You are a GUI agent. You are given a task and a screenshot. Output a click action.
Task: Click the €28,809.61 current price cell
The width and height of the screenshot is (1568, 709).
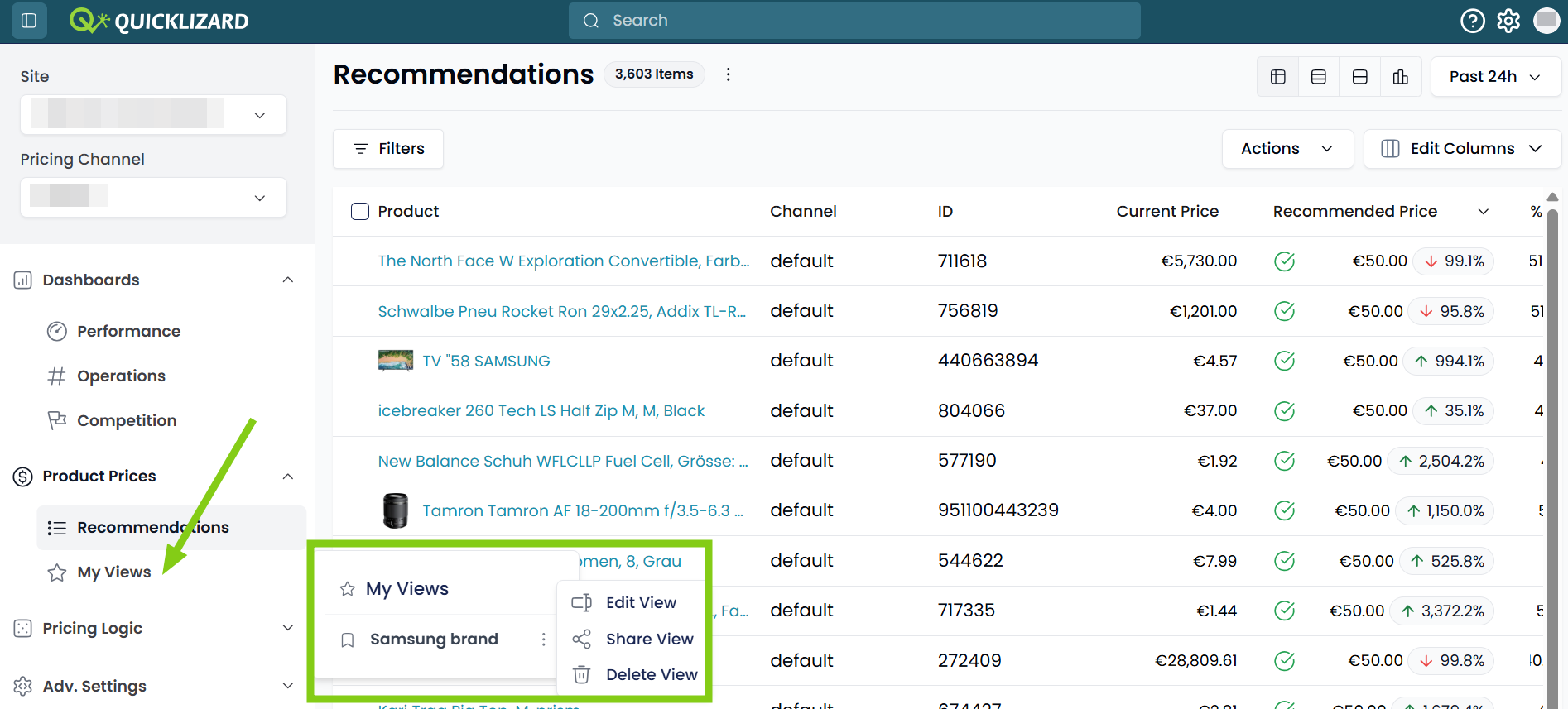(1195, 661)
